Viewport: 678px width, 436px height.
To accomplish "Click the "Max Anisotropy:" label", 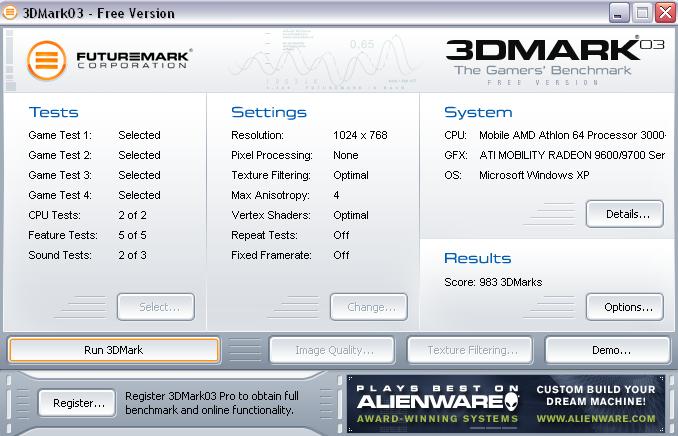I will (270, 195).
